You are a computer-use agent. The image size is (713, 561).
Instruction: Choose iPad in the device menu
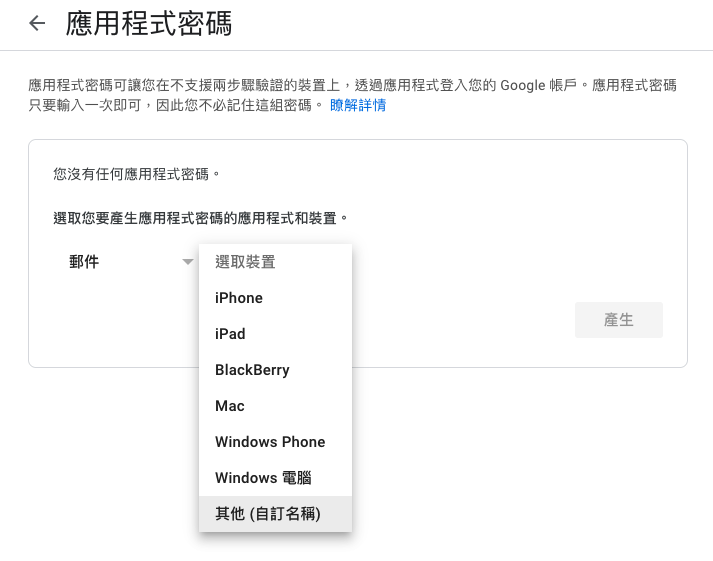tap(230, 334)
